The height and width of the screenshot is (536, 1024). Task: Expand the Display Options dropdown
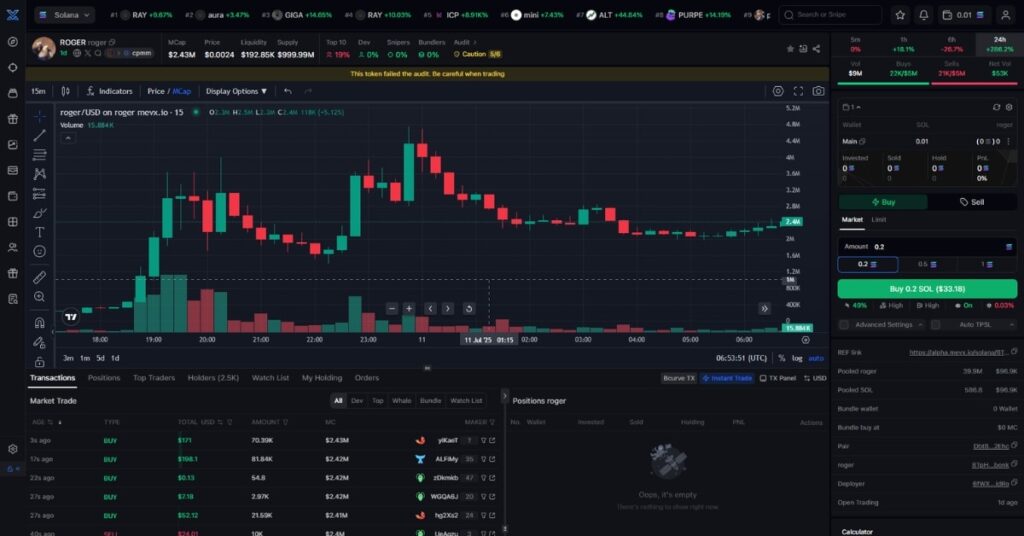[236, 91]
